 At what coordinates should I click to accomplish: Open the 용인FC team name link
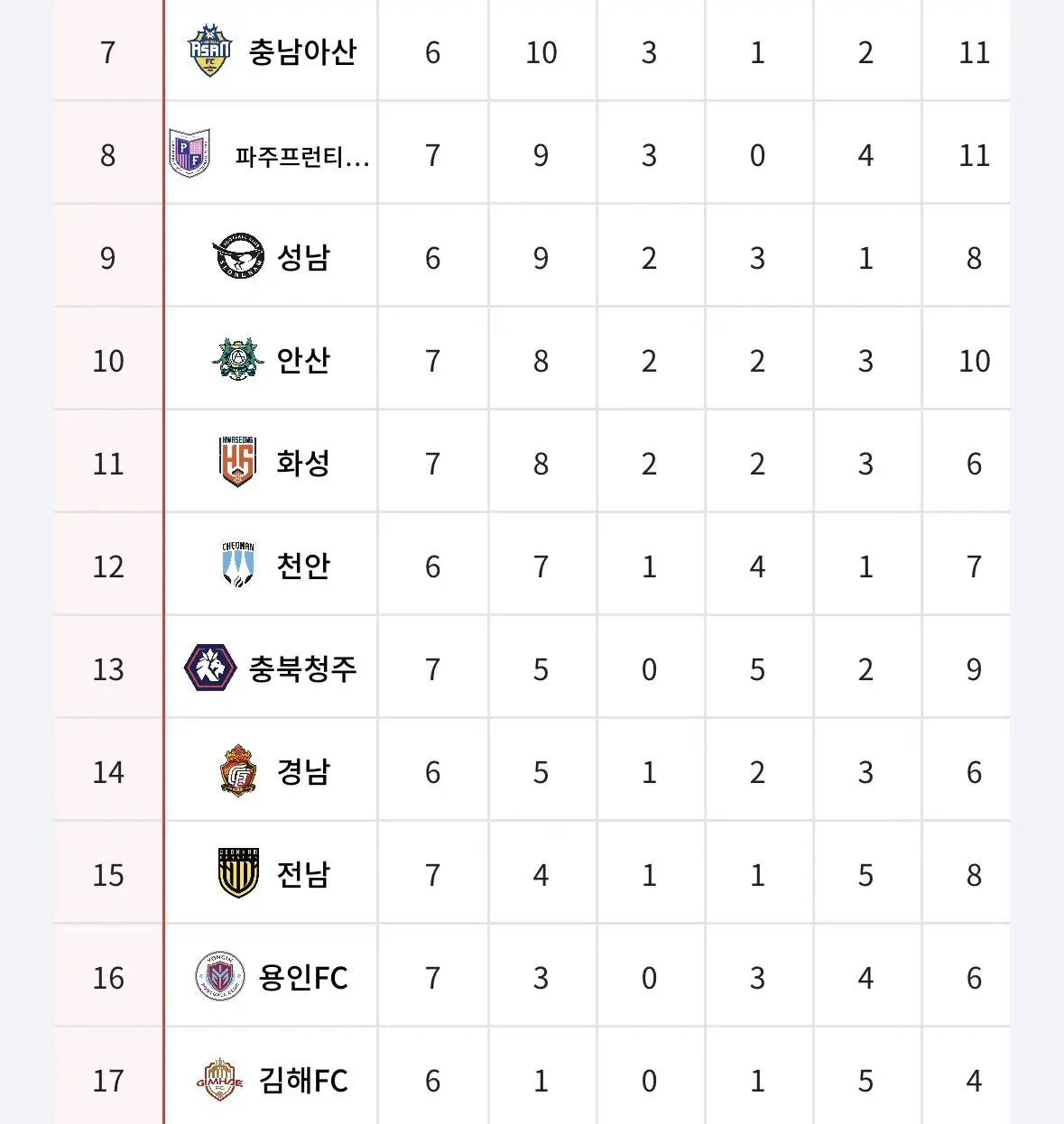pyautogui.click(x=303, y=977)
